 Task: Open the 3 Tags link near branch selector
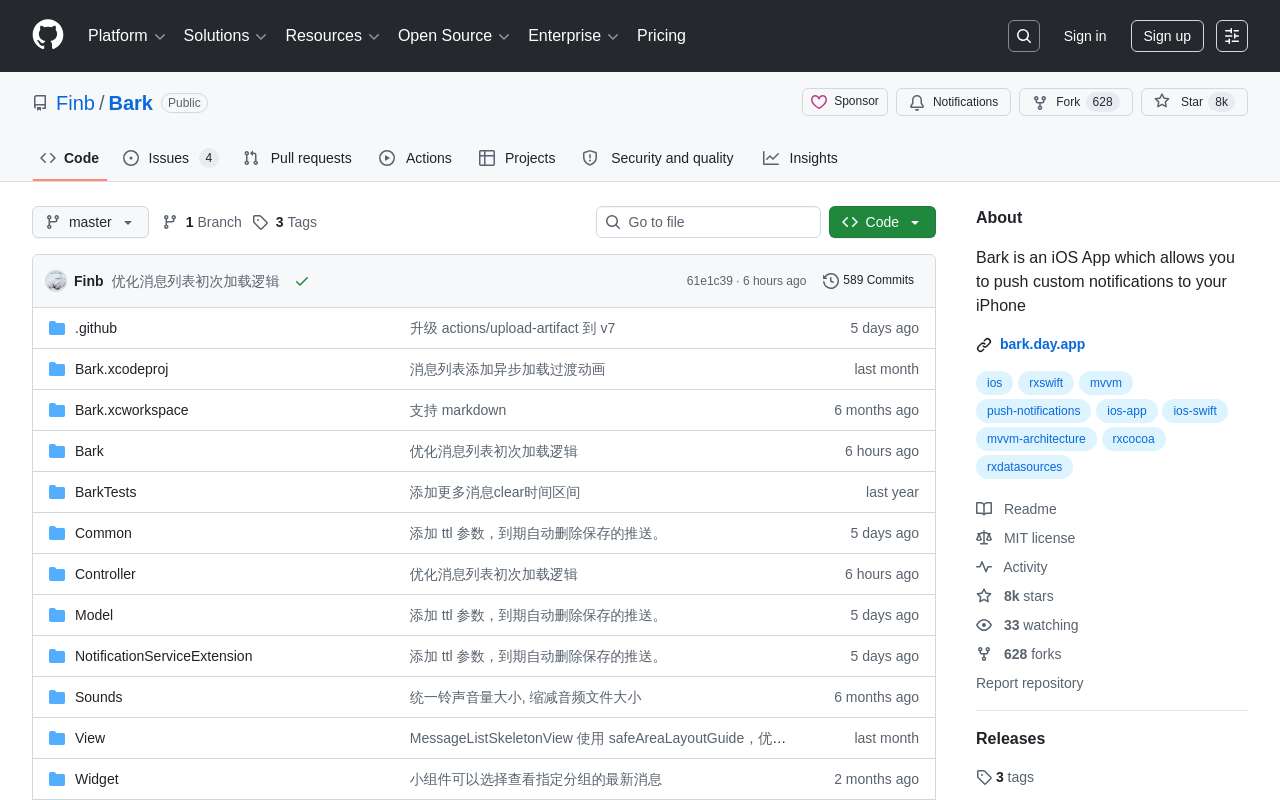(x=285, y=222)
